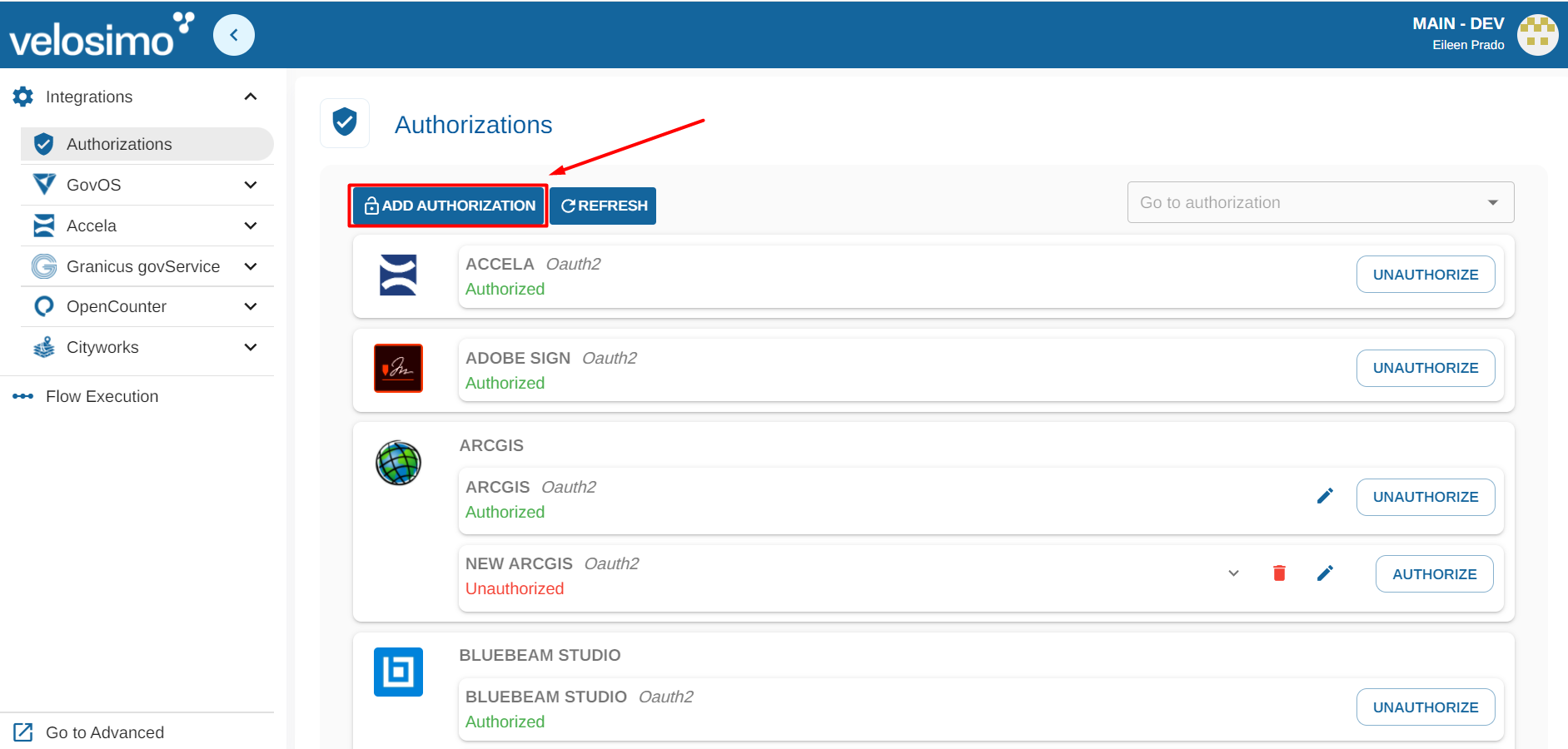
Task: Expand the NEW ARCGIS authorization details chevron
Action: click(1234, 573)
